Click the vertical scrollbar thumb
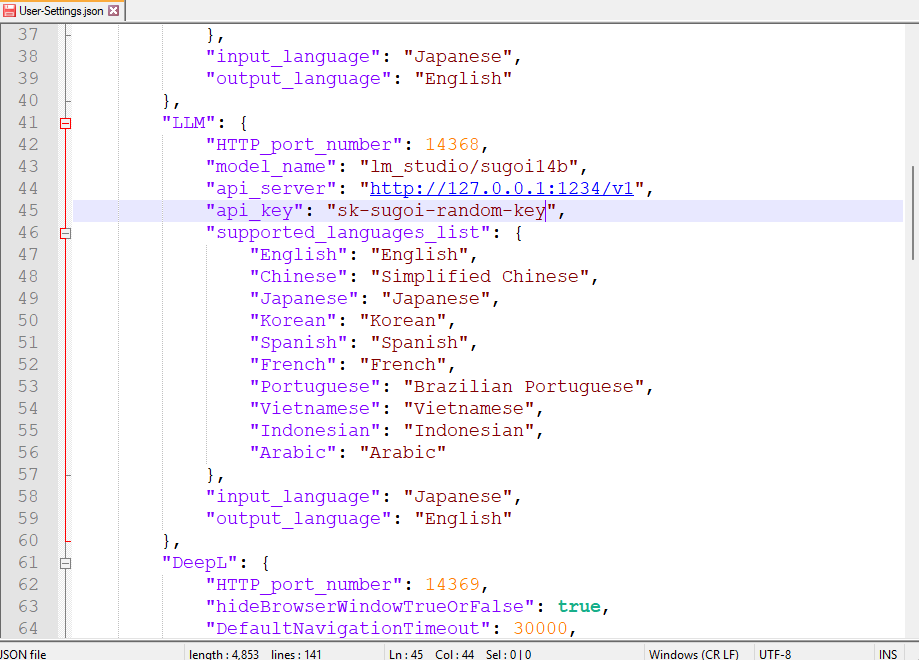 tap(913, 213)
